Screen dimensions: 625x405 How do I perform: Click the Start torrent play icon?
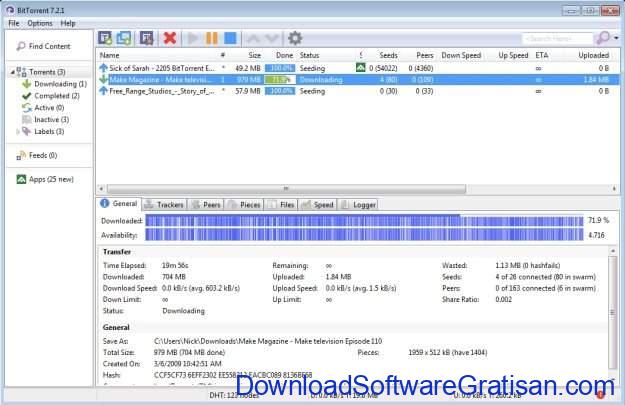coord(193,38)
